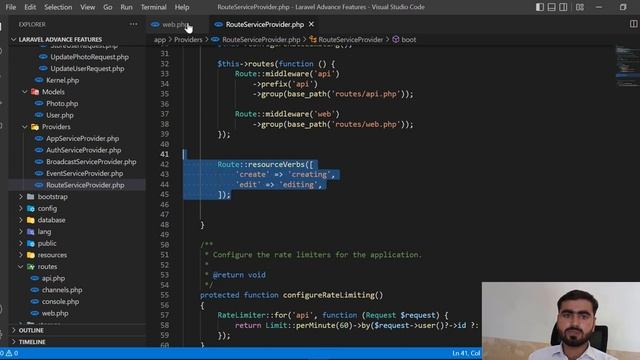Toggle secondary side bar layout icon
The width and height of the screenshot is (640, 360).
pyautogui.click(x=563, y=7)
